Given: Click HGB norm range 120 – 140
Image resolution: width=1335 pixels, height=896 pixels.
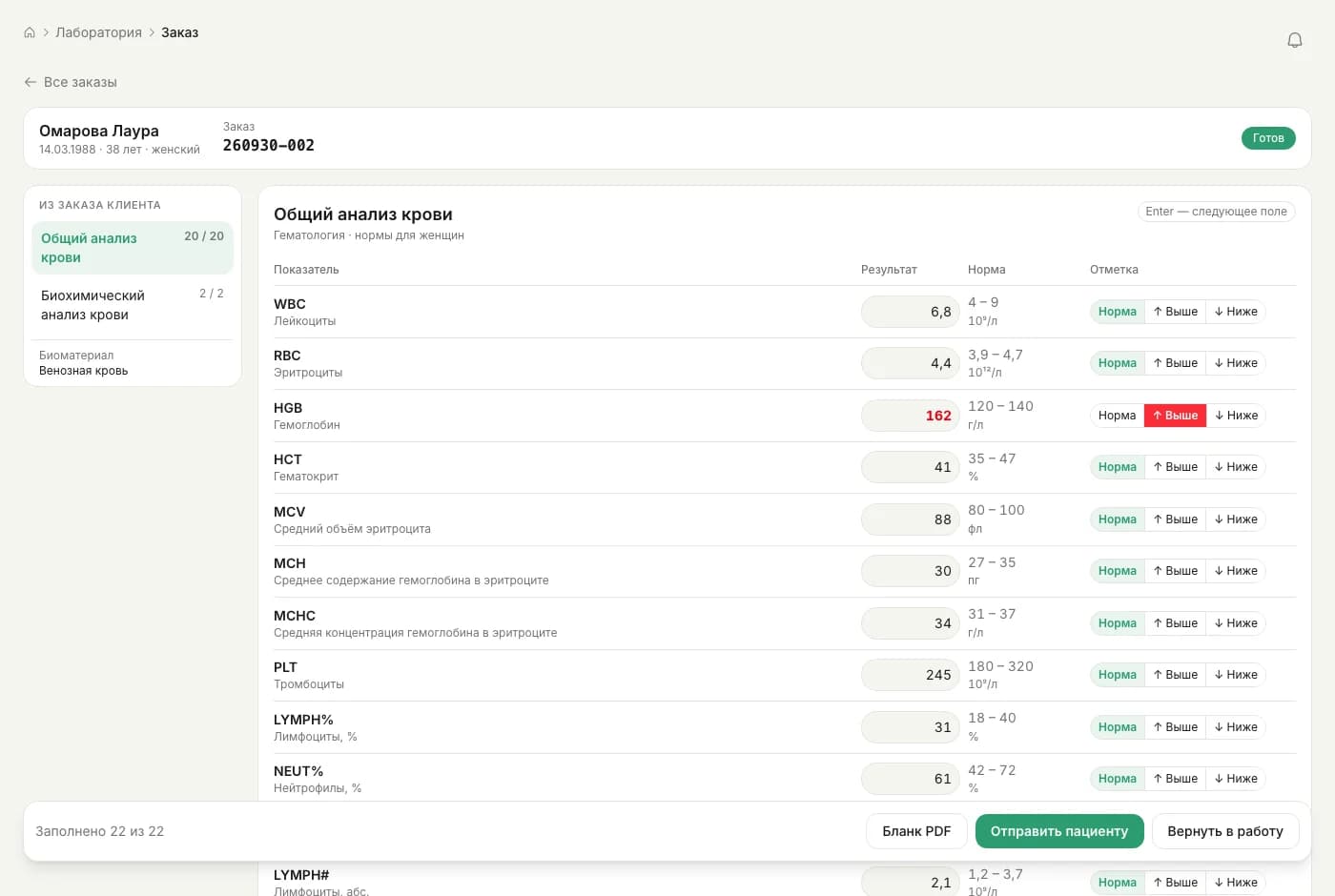Looking at the screenshot, I should point(1000,406).
